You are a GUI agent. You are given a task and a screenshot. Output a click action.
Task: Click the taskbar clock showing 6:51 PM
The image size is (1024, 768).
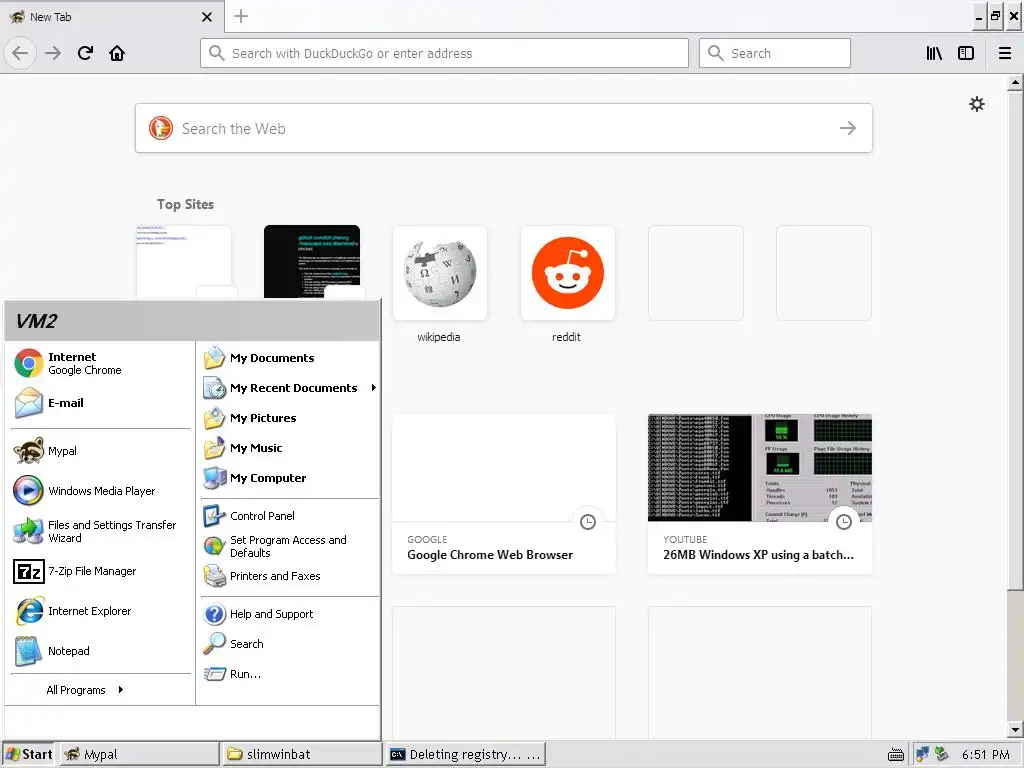point(985,755)
